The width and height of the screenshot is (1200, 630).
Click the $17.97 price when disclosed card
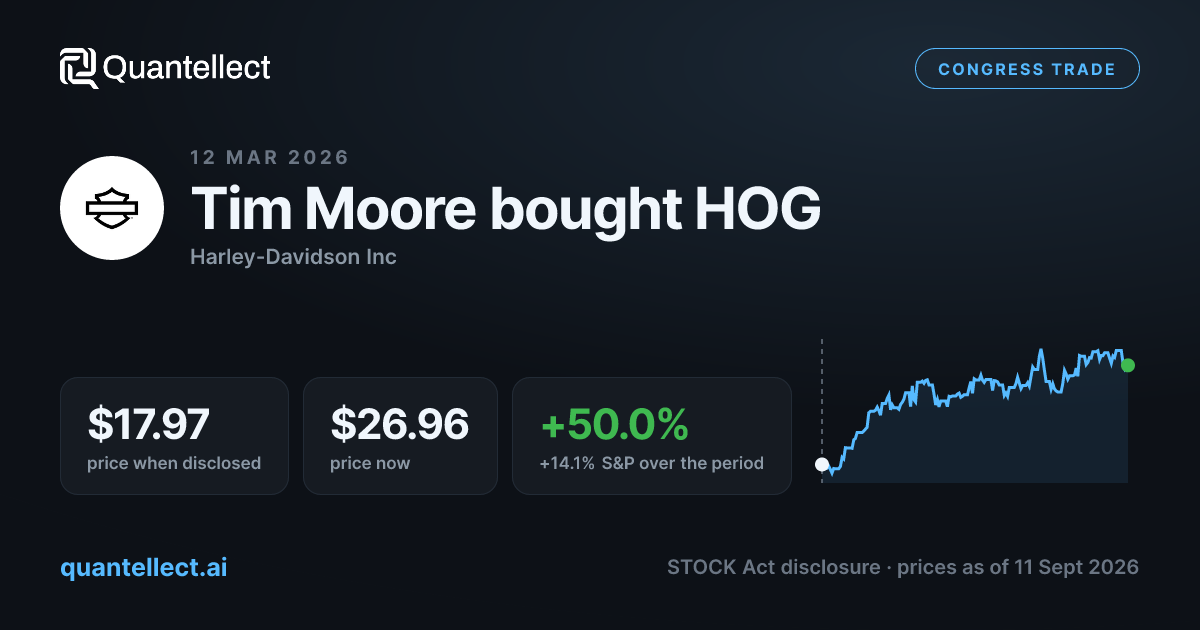coord(174,435)
